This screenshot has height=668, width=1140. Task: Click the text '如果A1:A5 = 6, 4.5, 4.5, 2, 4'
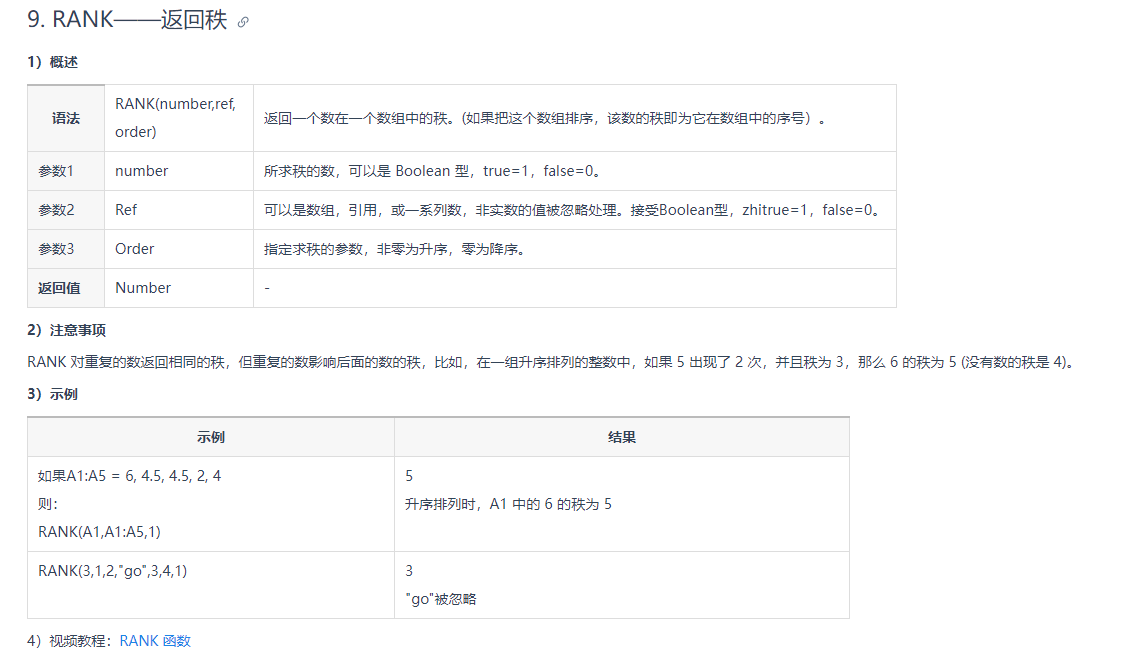pyautogui.click(x=129, y=476)
